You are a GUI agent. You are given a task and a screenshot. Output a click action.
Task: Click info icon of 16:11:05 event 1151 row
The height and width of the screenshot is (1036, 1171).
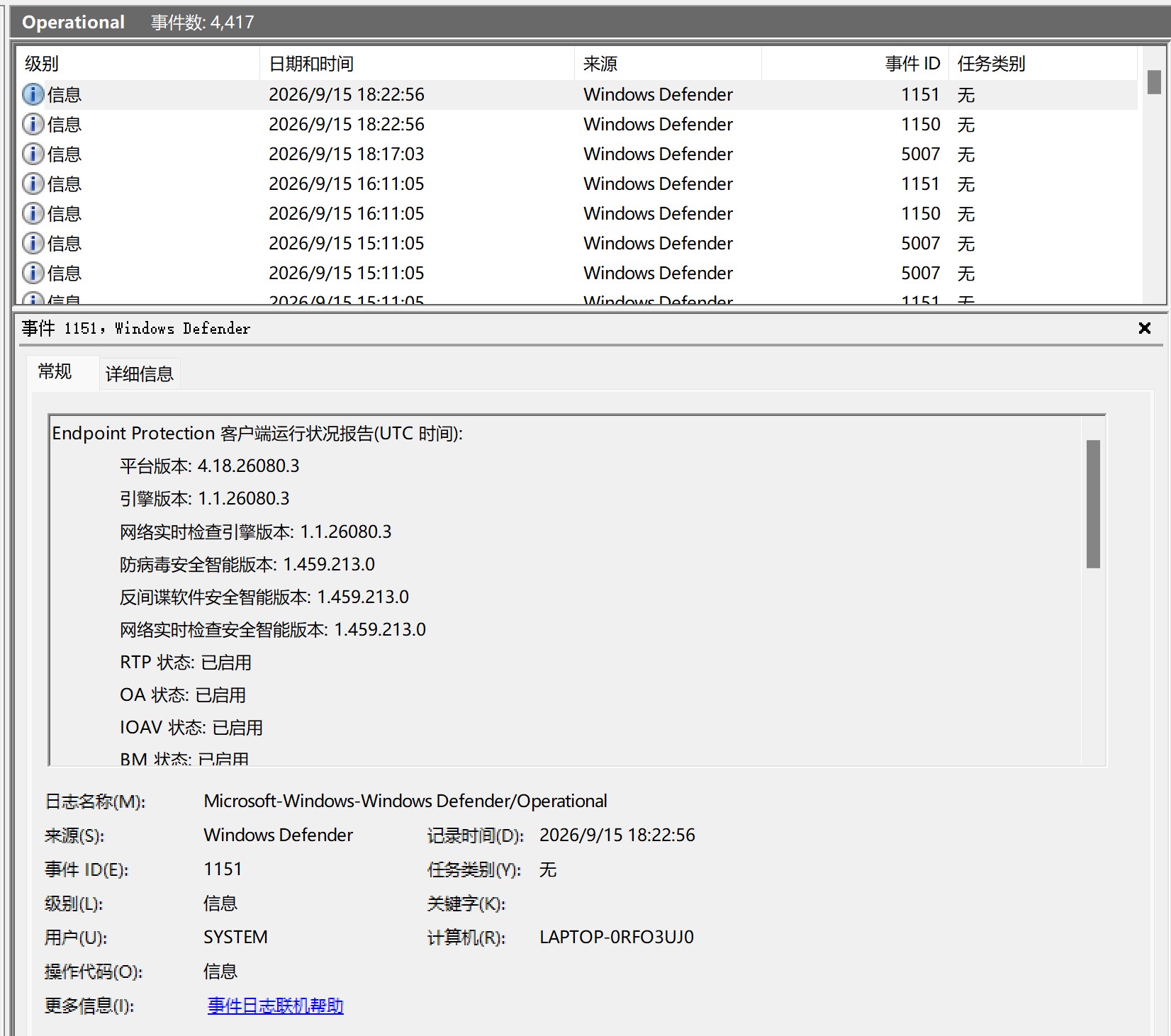click(x=33, y=184)
